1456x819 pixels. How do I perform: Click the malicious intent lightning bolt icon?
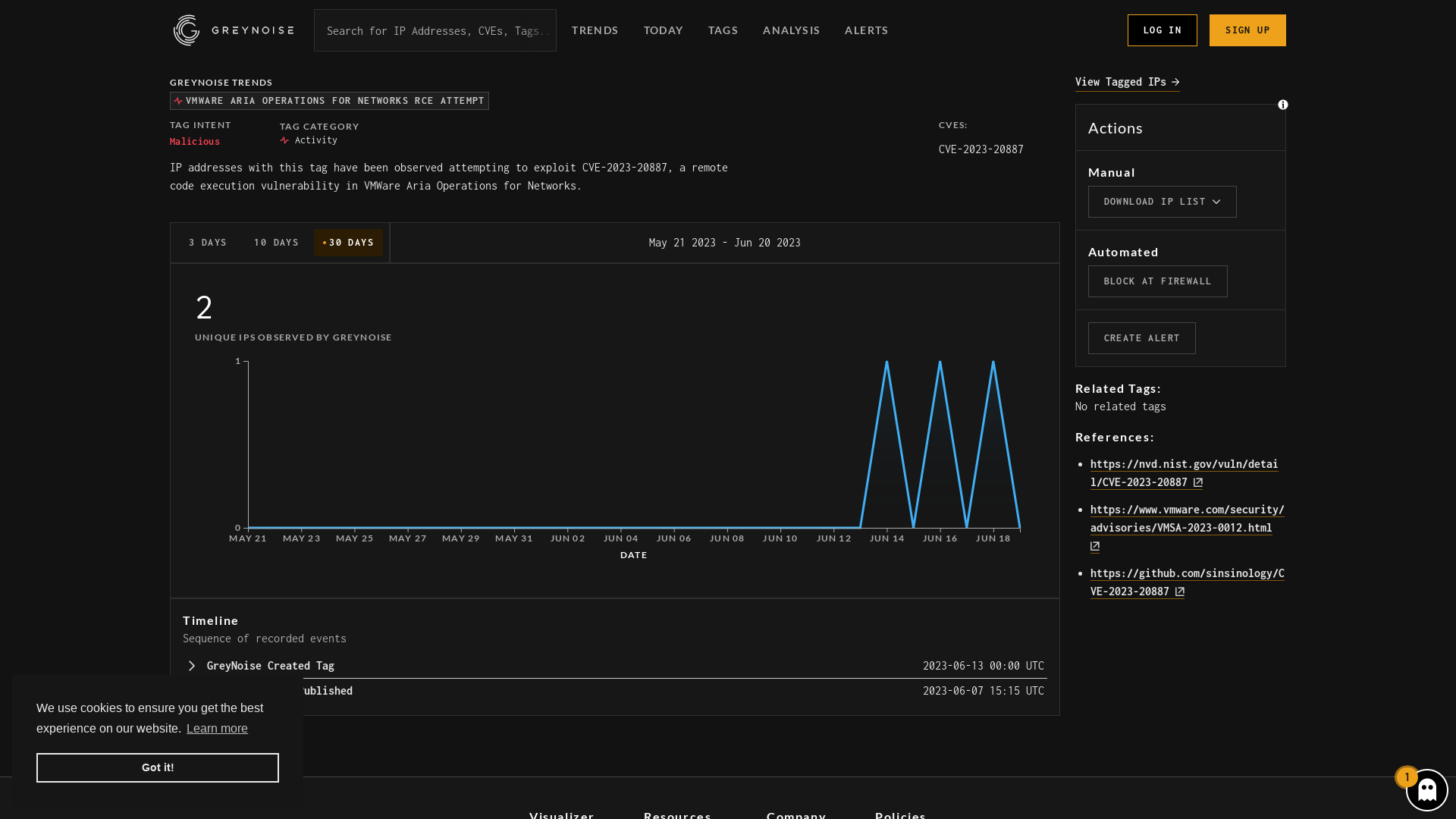[178, 99]
